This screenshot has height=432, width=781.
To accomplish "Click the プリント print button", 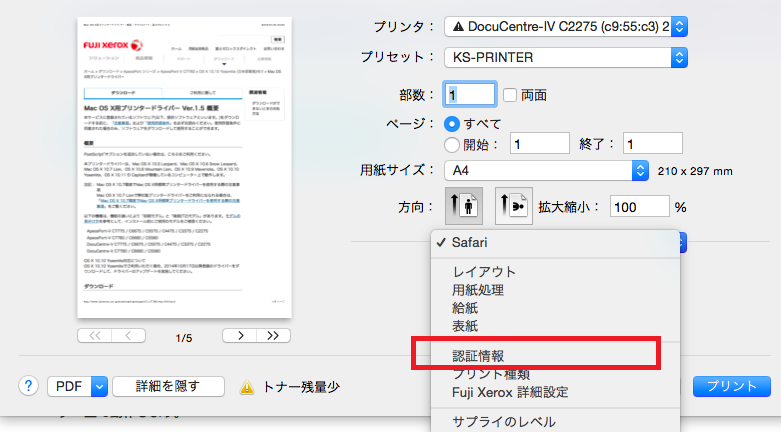I will pyautogui.click(x=731, y=387).
